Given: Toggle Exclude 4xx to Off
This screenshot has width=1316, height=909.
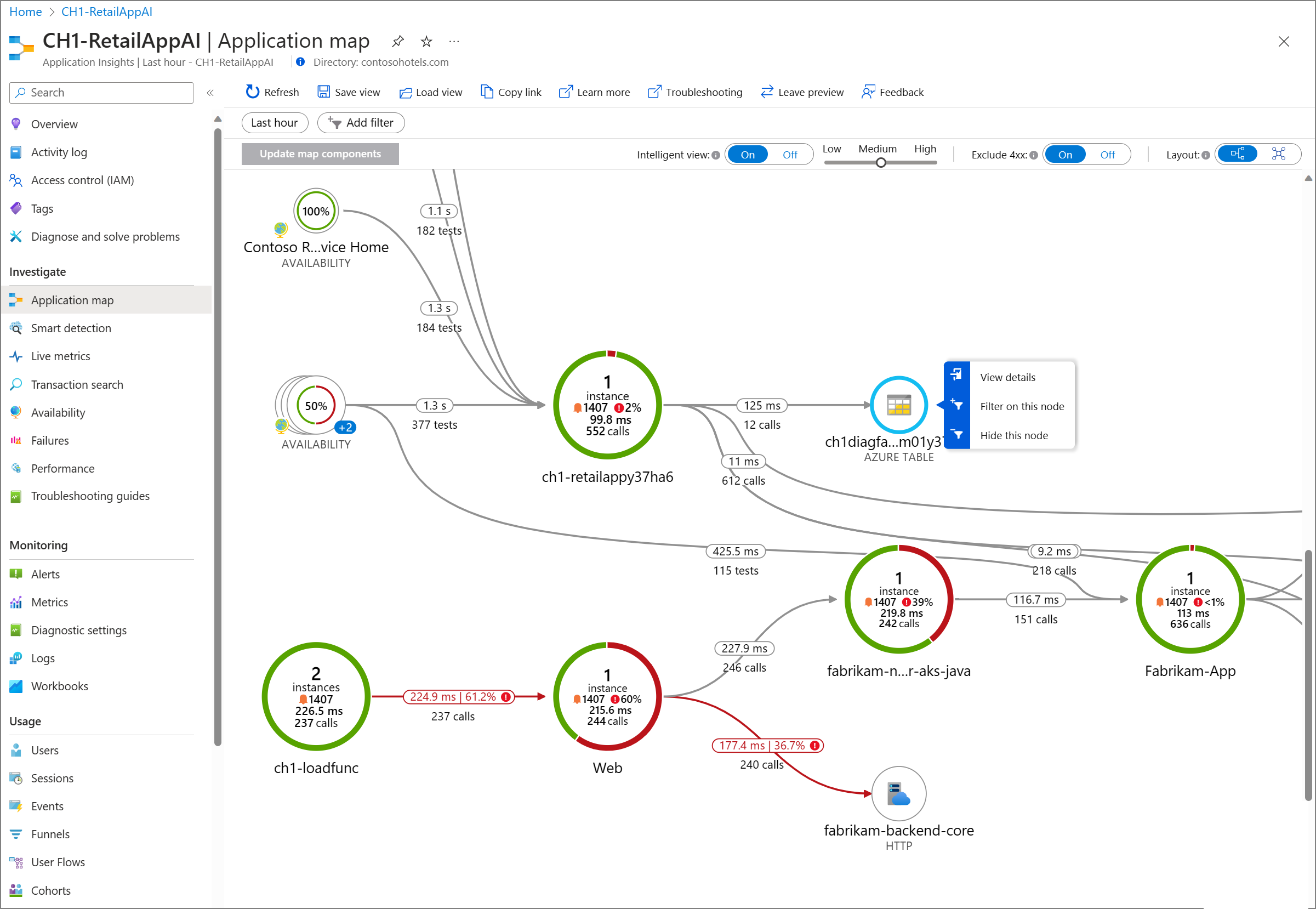Looking at the screenshot, I should [1107, 154].
